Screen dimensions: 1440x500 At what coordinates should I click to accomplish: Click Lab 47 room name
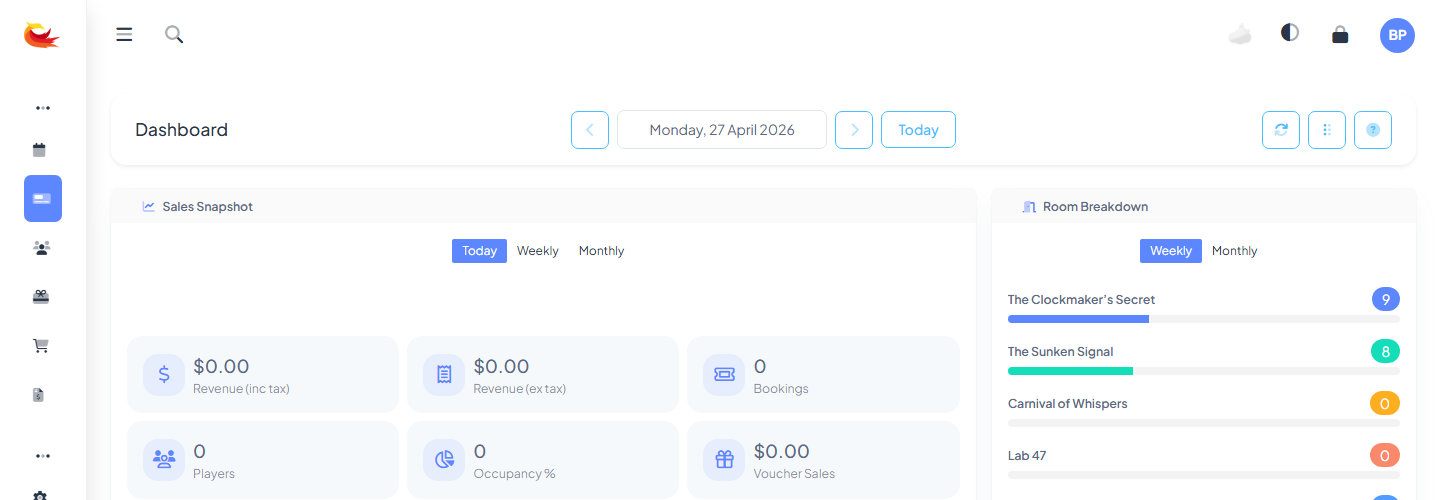pyautogui.click(x=1027, y=455)
